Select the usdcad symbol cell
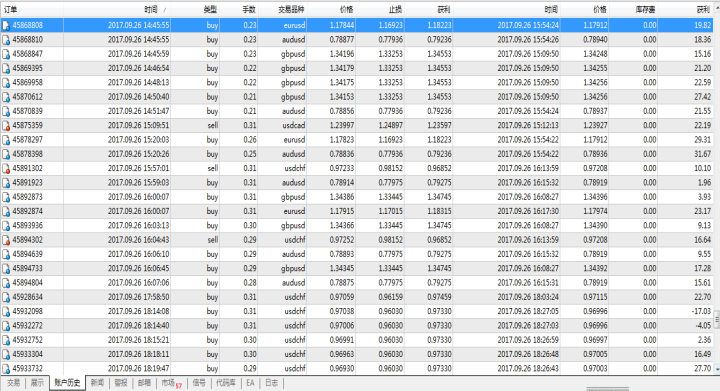The image size is (720, 391). (x=293, y=125)
